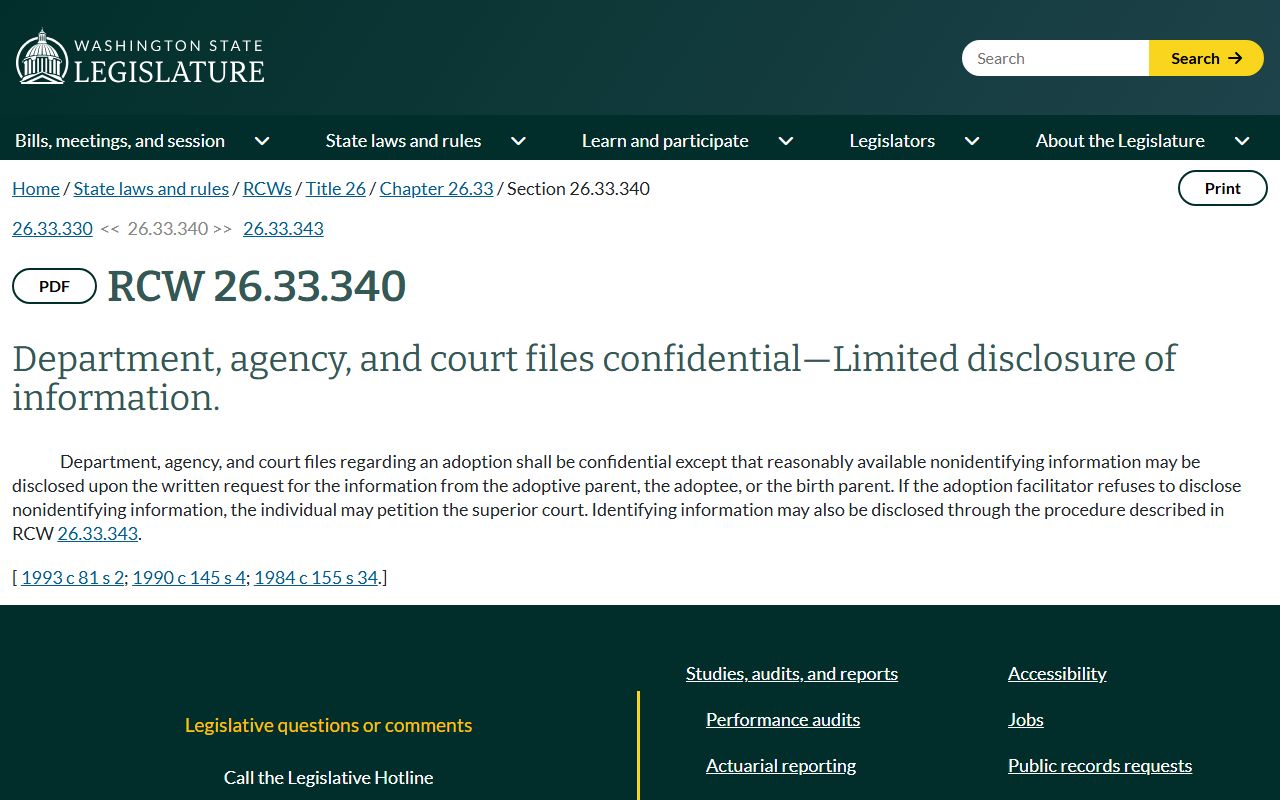The height and width of the screenshot is (800, 1280).
Task: Open RCW 26.33.343 link in the paragraph
Action: tap(98, 533)
